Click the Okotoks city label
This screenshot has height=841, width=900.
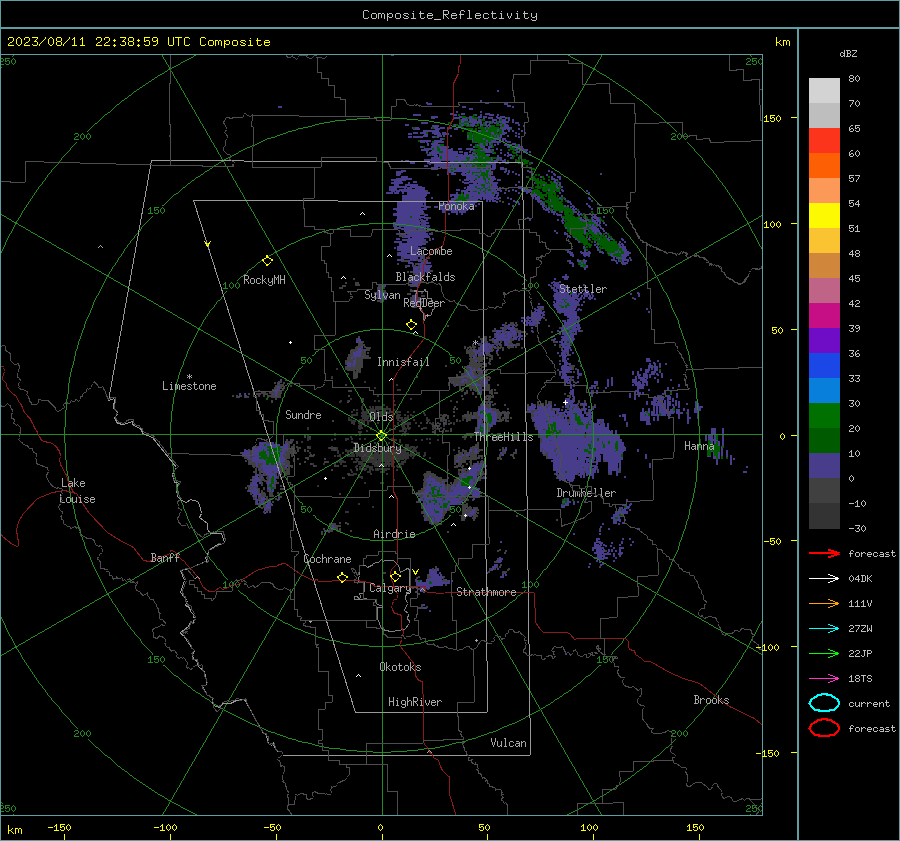[x=400, y=666]
